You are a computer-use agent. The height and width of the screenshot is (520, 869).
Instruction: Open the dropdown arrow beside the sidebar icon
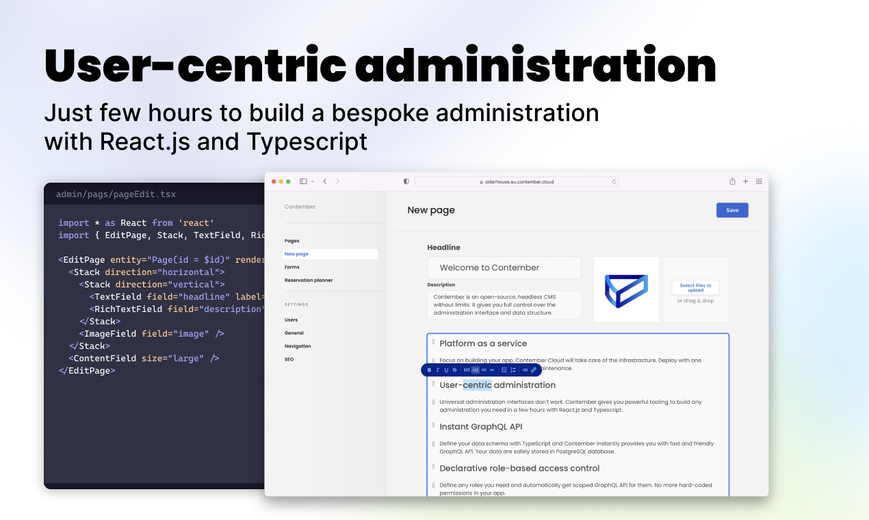[313, 181]
